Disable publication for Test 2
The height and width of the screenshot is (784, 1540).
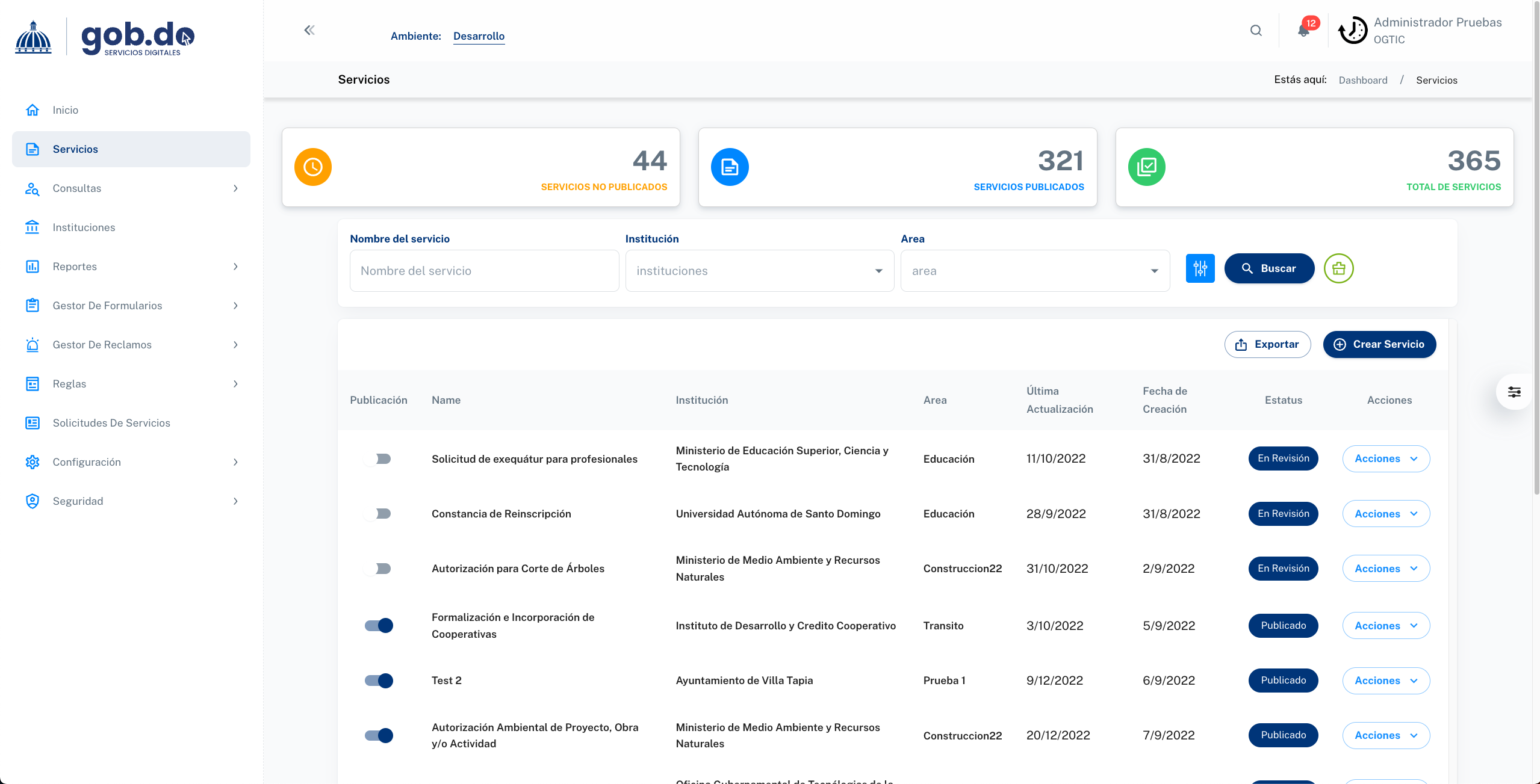click(x=379, y=681)
